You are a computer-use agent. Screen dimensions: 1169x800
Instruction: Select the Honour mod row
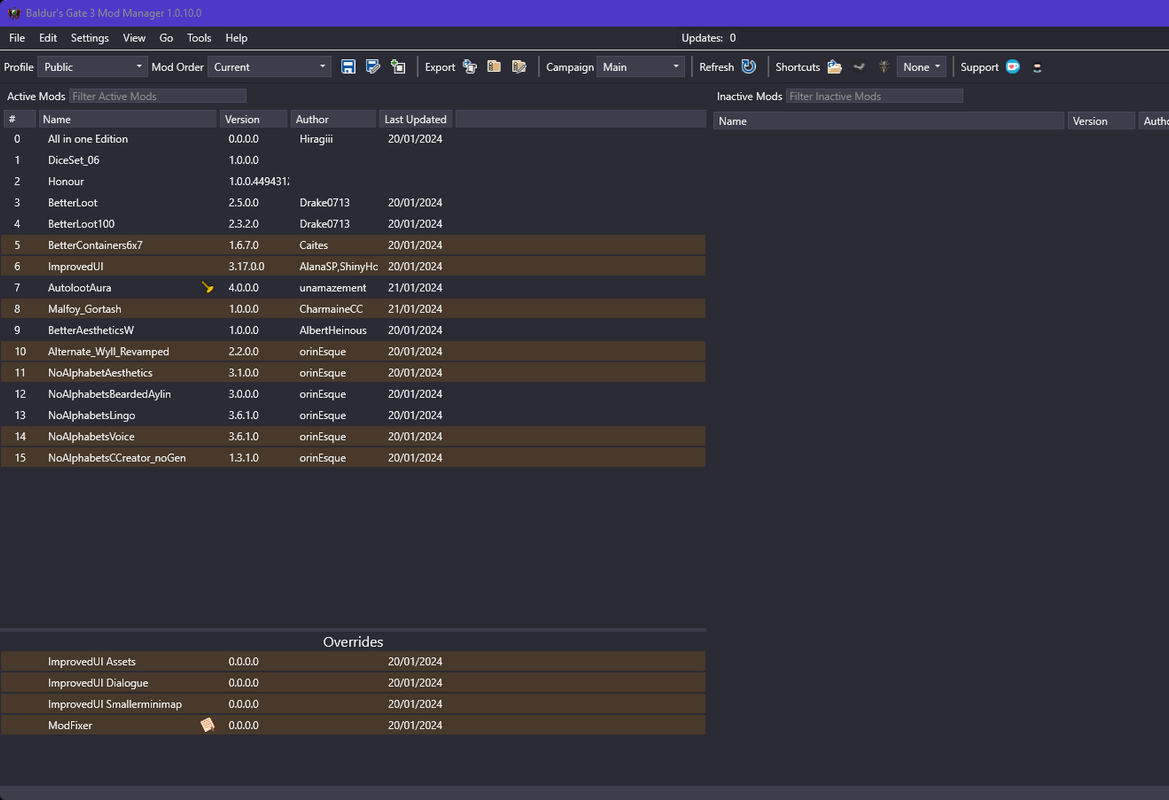click(x=353, y=181)
